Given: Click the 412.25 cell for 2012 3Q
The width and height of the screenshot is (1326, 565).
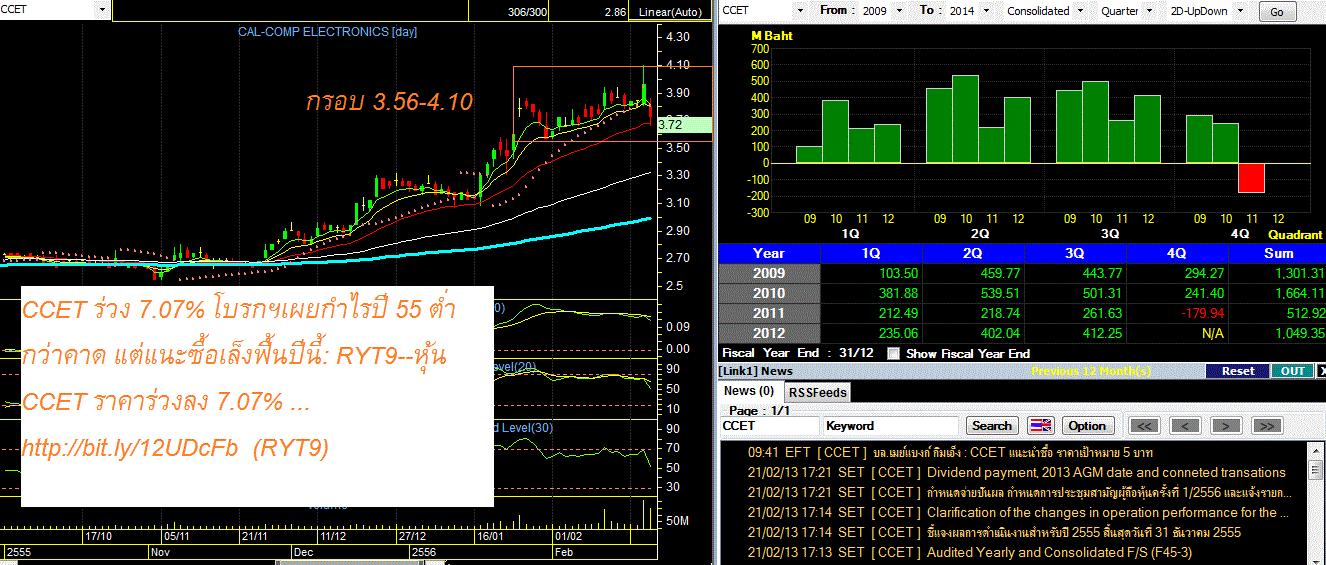Looking at the screenshot, I should tap(1073, 333).
